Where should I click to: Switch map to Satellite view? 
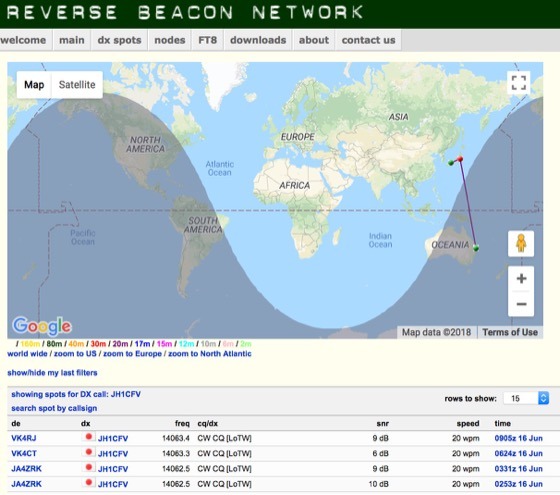point(77,85)
